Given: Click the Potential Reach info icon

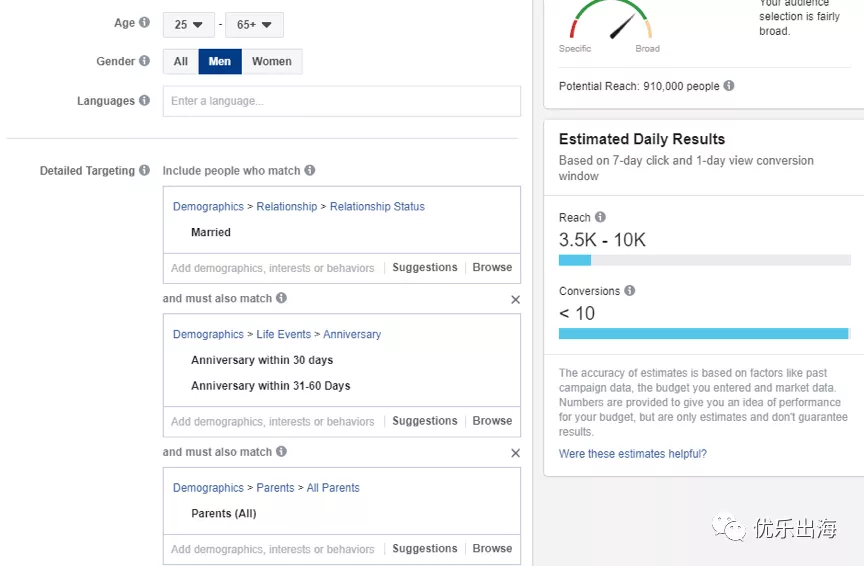Looking at the screenshot, I should [x=729, y=86].
